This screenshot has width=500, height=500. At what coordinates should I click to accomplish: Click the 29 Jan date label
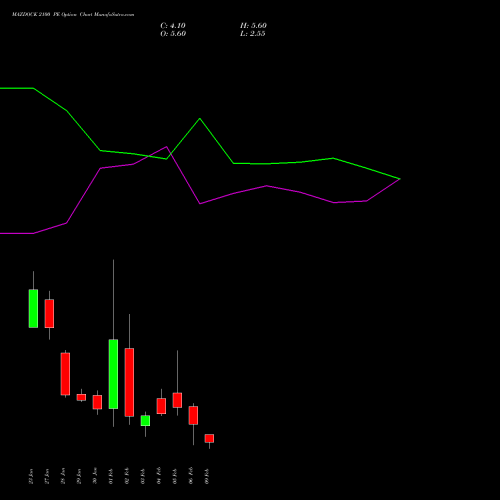[79, 476]
